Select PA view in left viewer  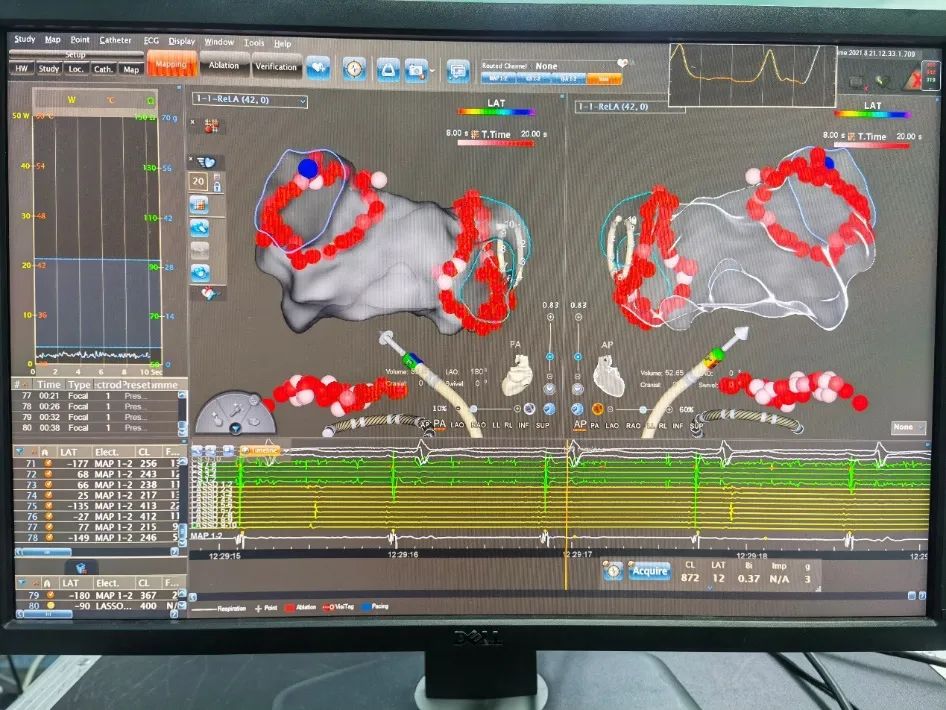pyautogui.click(x=439, y=424)
